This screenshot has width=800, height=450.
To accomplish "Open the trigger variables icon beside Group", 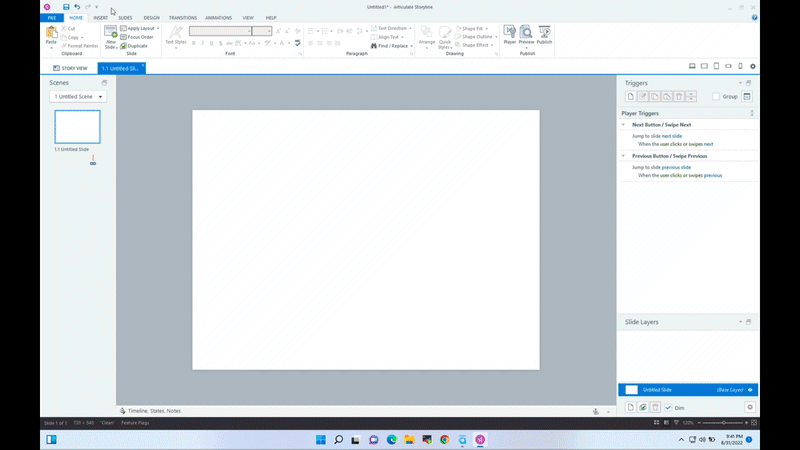I will point(747,97).
